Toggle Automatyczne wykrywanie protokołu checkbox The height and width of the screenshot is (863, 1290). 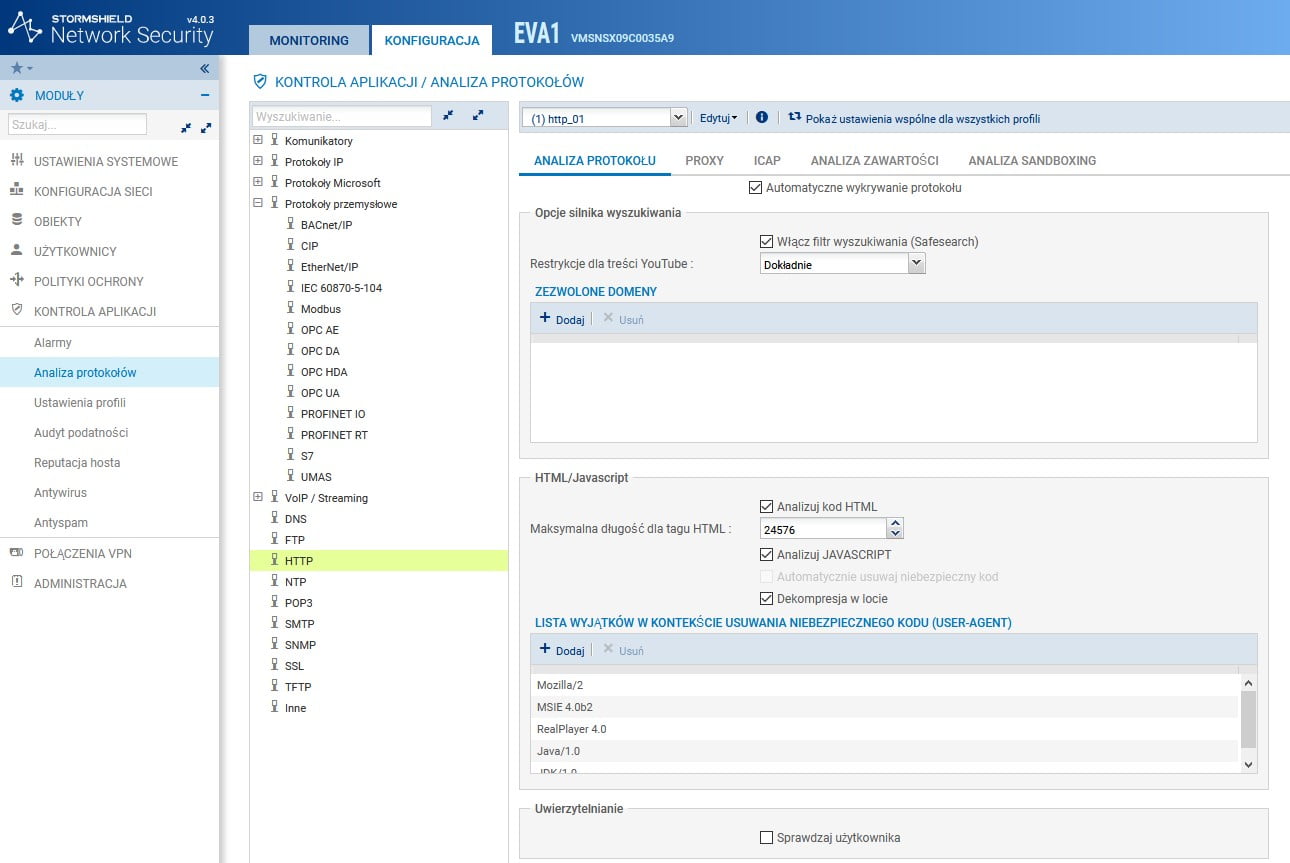click(x=755, y=187)
